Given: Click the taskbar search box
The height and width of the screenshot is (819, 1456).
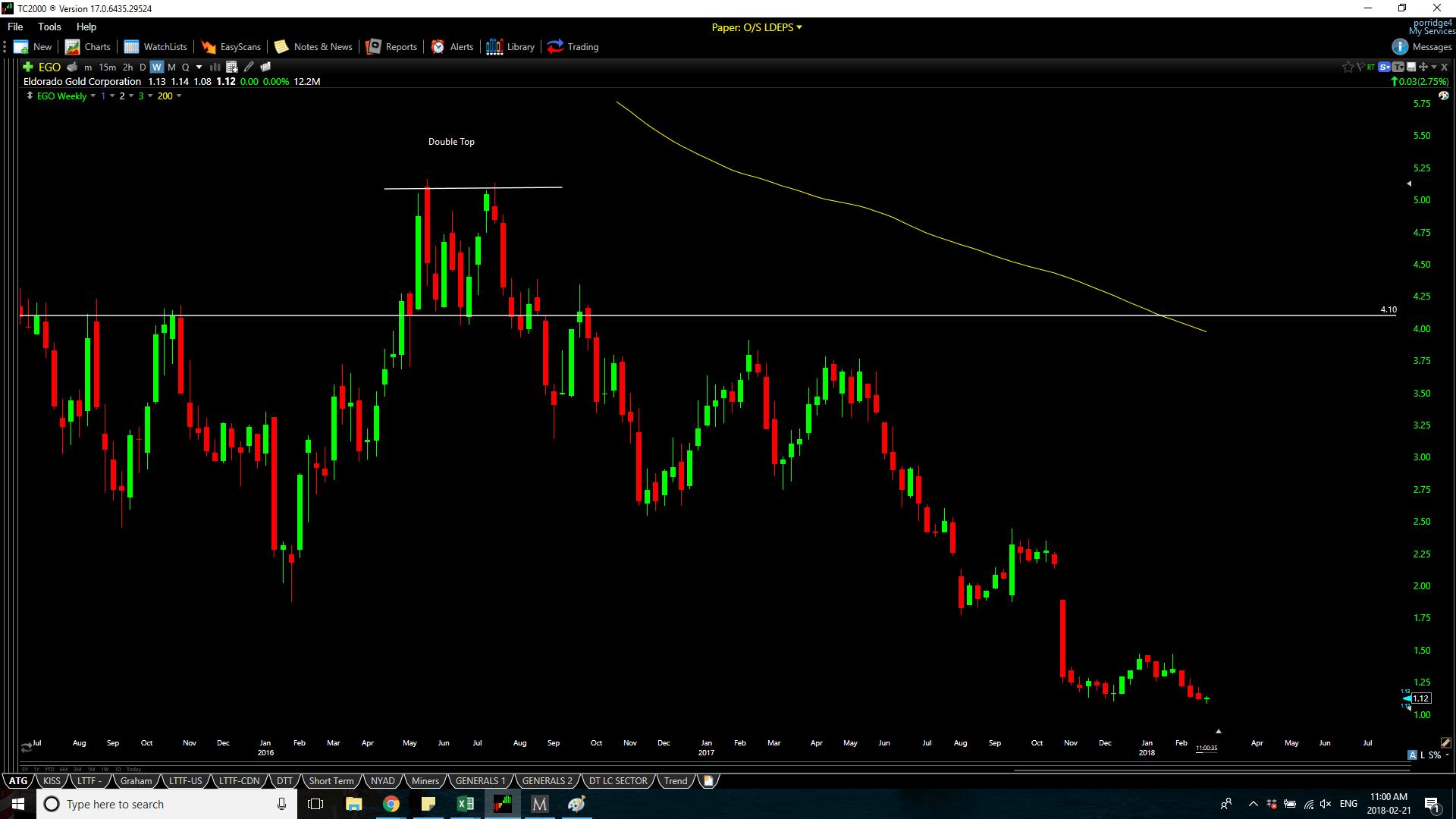Looking at the screenshot, I should 167,804.
